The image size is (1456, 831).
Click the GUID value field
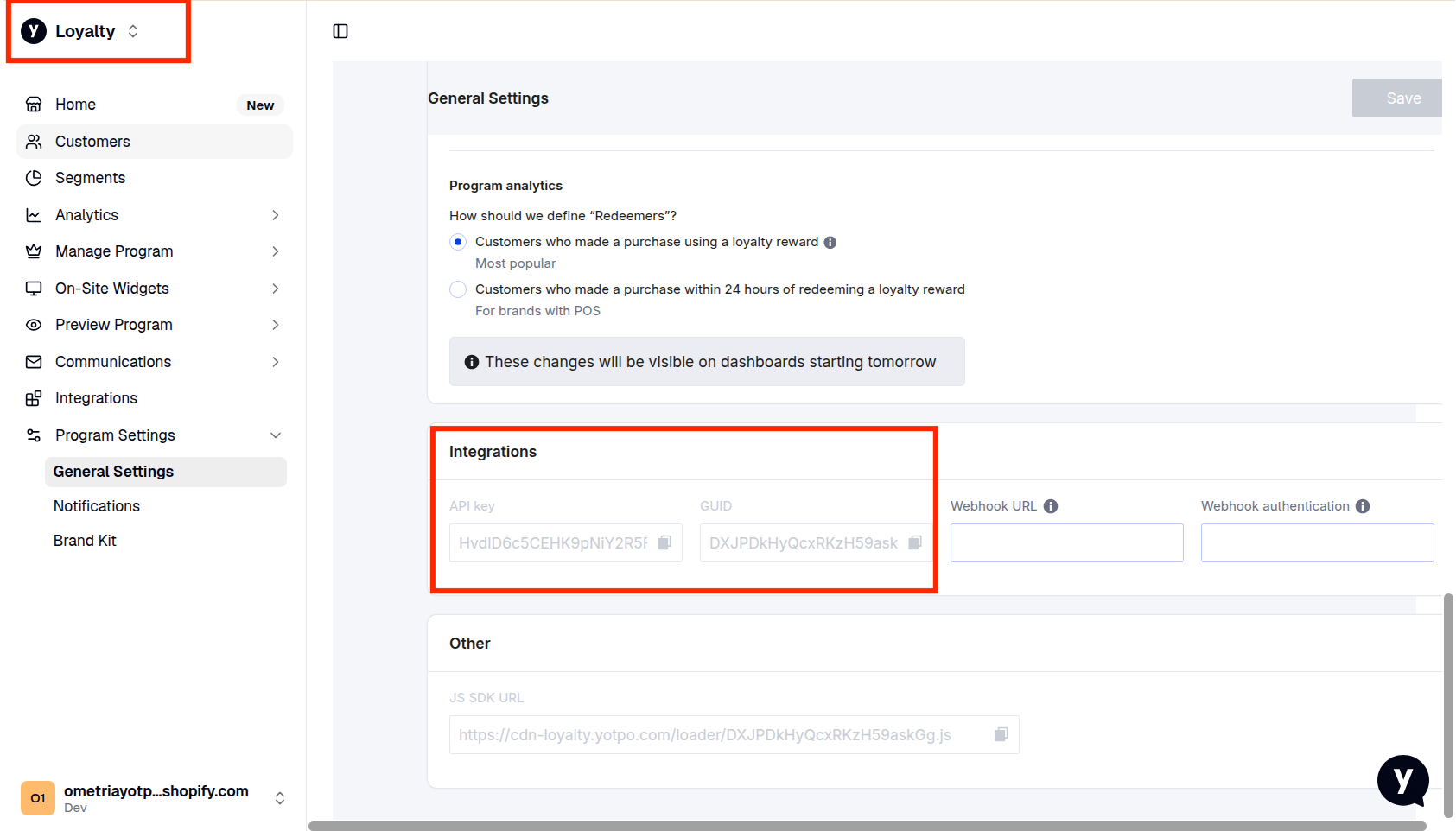(817, 542)
